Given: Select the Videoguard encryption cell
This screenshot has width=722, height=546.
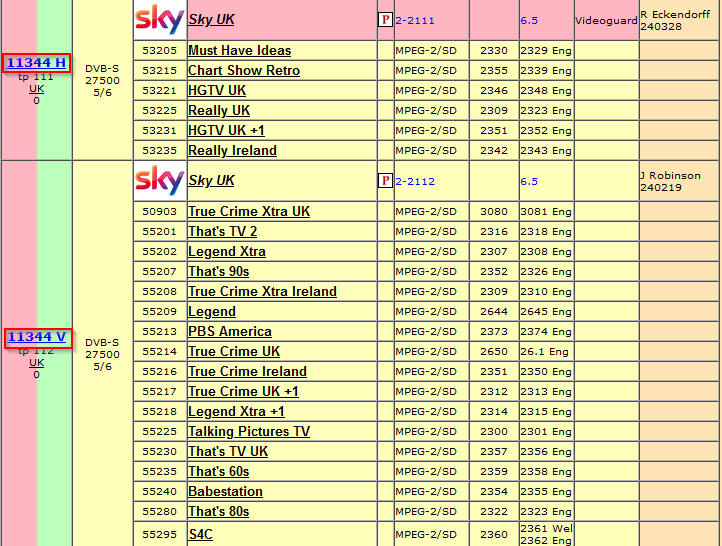Looking at the screenshot, I should (x=606, y=20).
